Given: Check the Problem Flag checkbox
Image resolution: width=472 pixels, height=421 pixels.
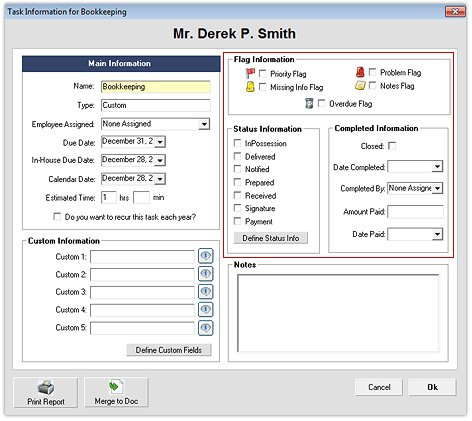Looking at the screenshot, I should [x=373, y=72].
